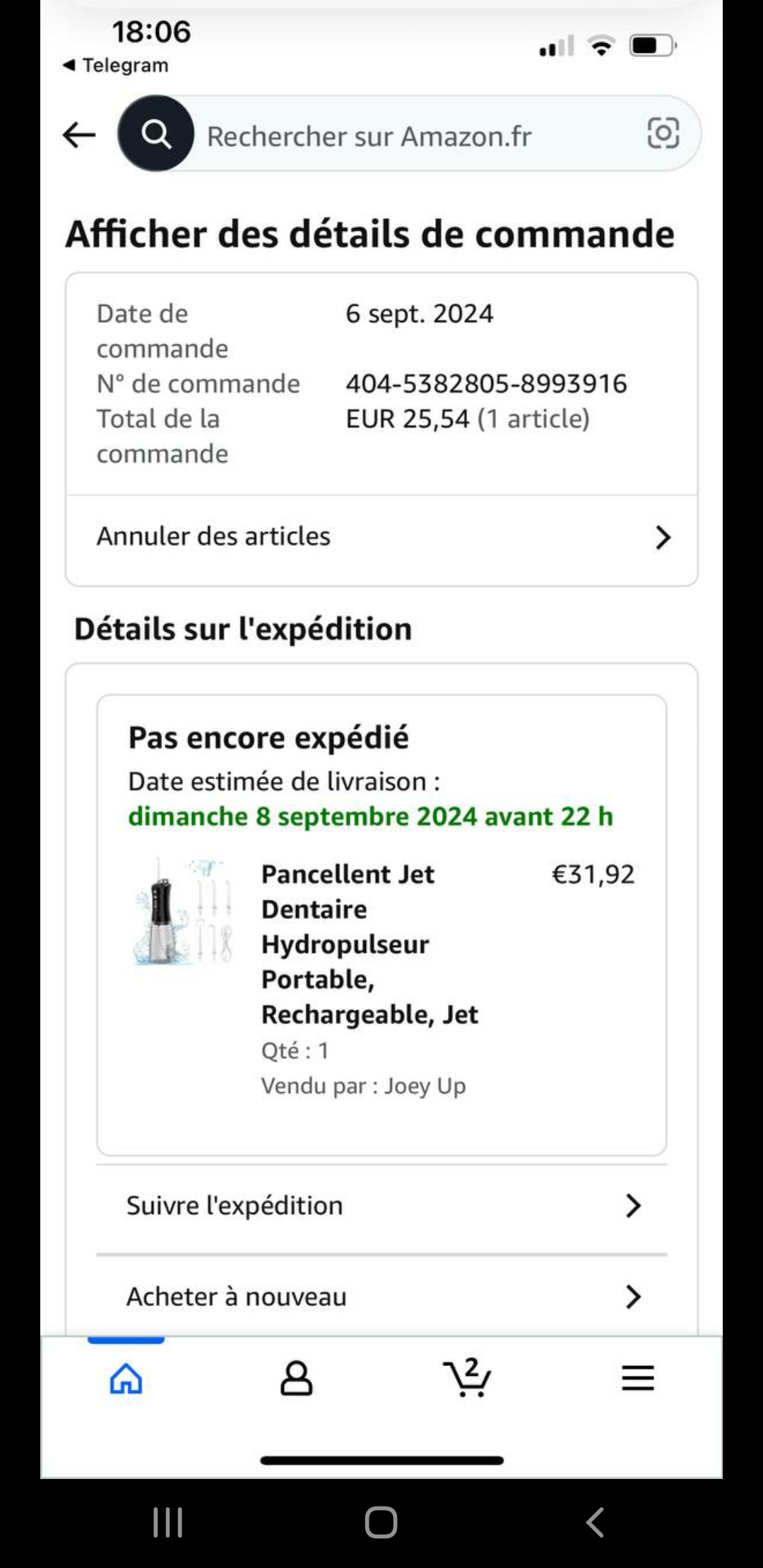
Task: Select Suivre l'expédition option
Action: (x=235, y=1206)
